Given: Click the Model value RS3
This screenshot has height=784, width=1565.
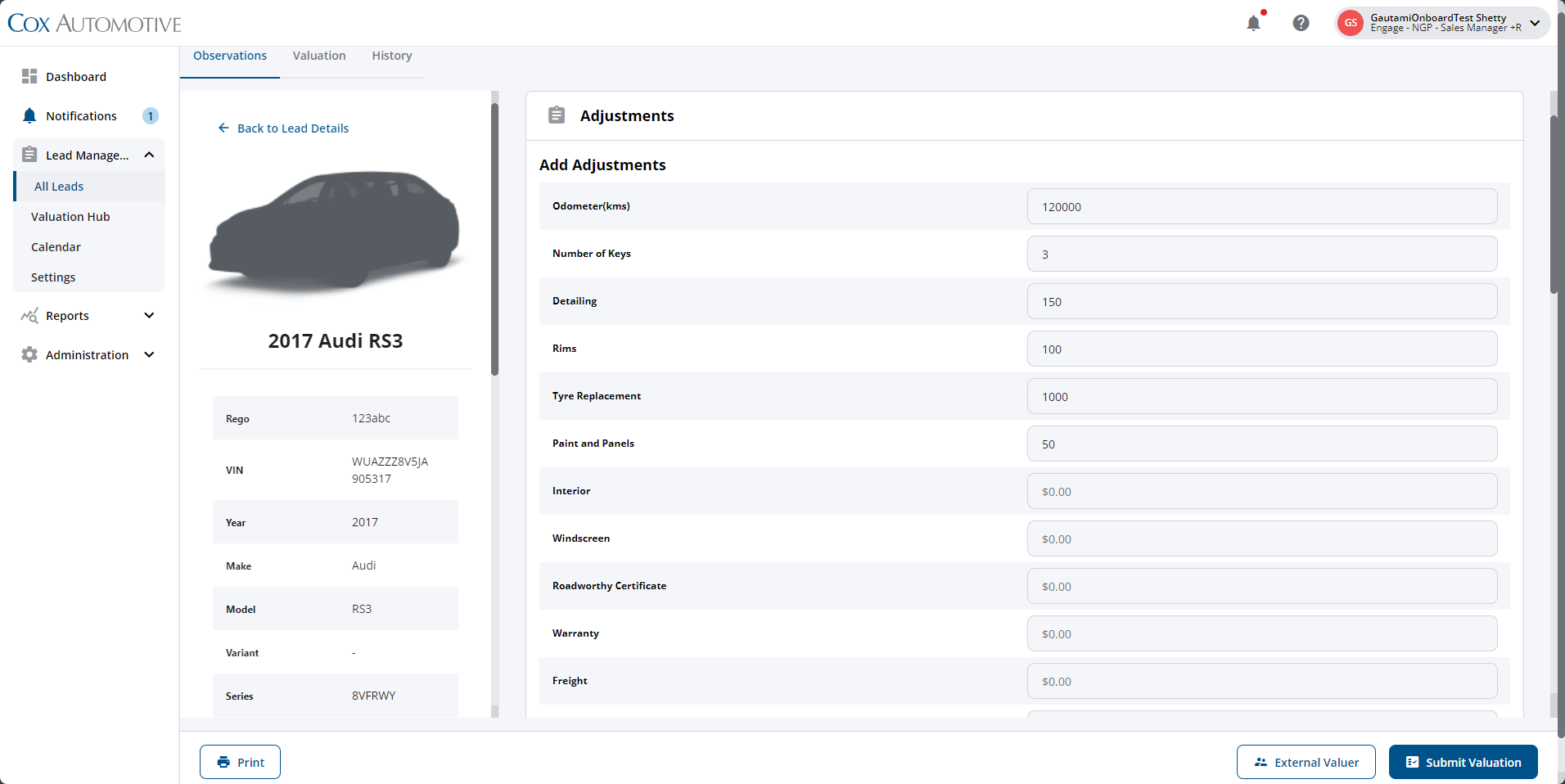Looking at the screenshot, I should pos(362,609).
